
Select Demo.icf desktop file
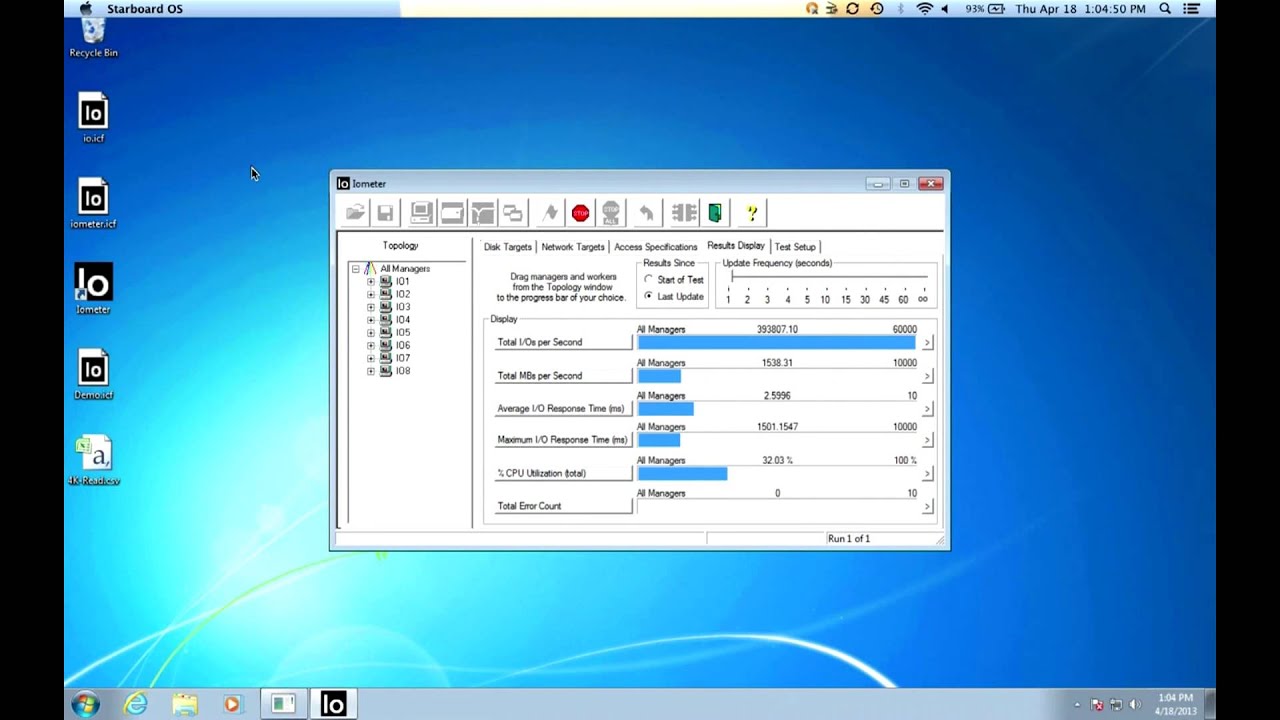93,375
